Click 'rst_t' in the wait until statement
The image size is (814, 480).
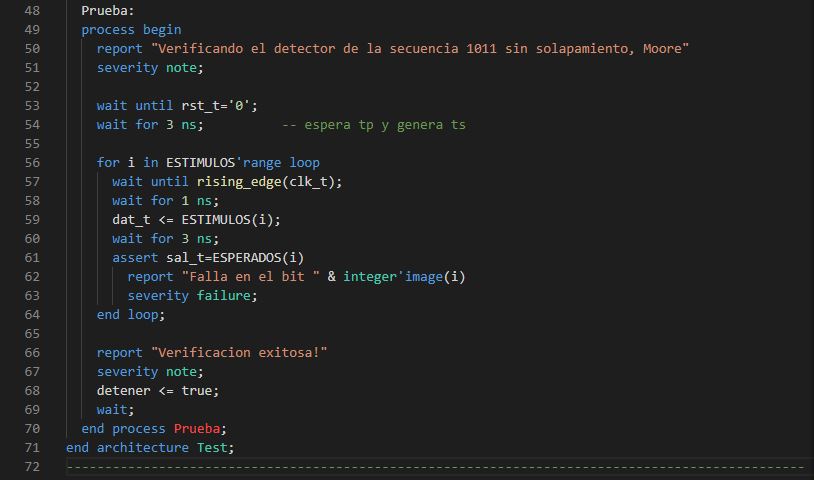pos(196,106)
